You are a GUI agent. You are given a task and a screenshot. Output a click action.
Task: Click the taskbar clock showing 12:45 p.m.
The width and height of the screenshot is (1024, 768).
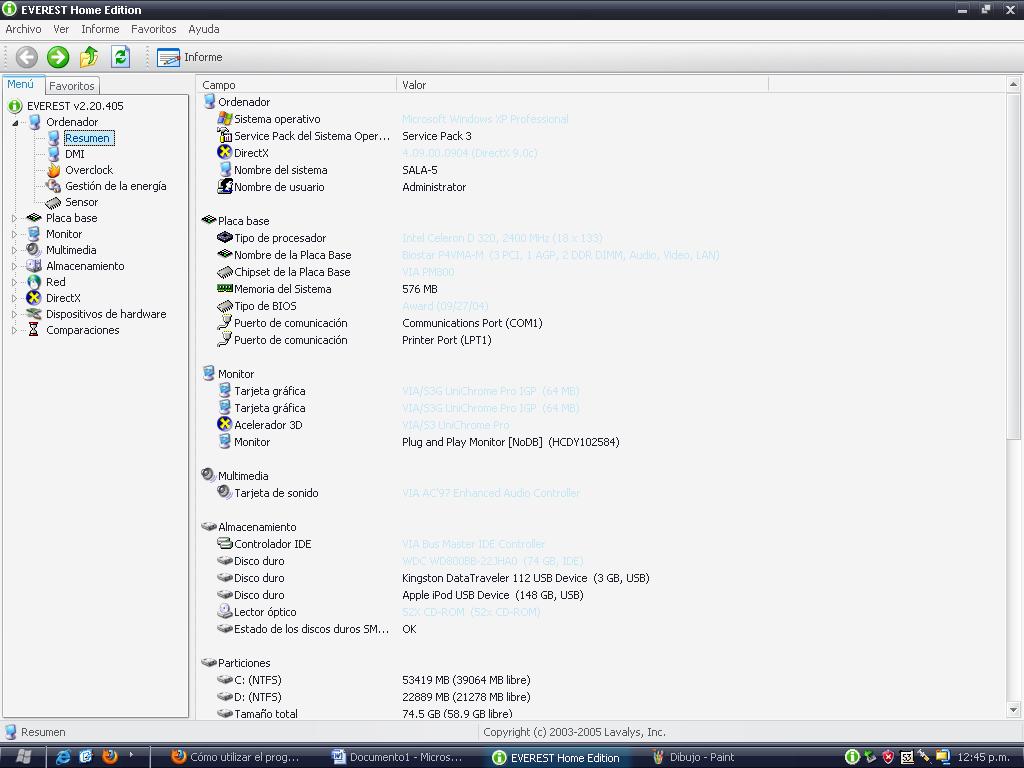point(985,758)
